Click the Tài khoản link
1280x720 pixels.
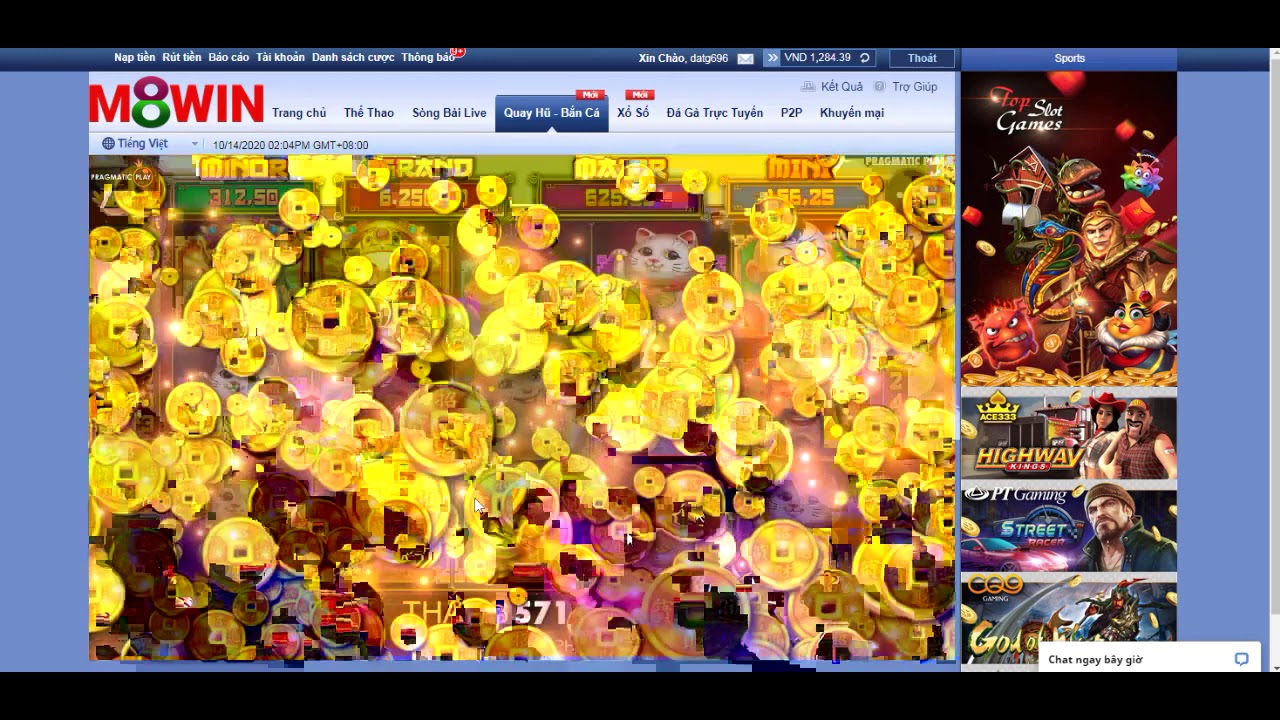pos(280,58)
